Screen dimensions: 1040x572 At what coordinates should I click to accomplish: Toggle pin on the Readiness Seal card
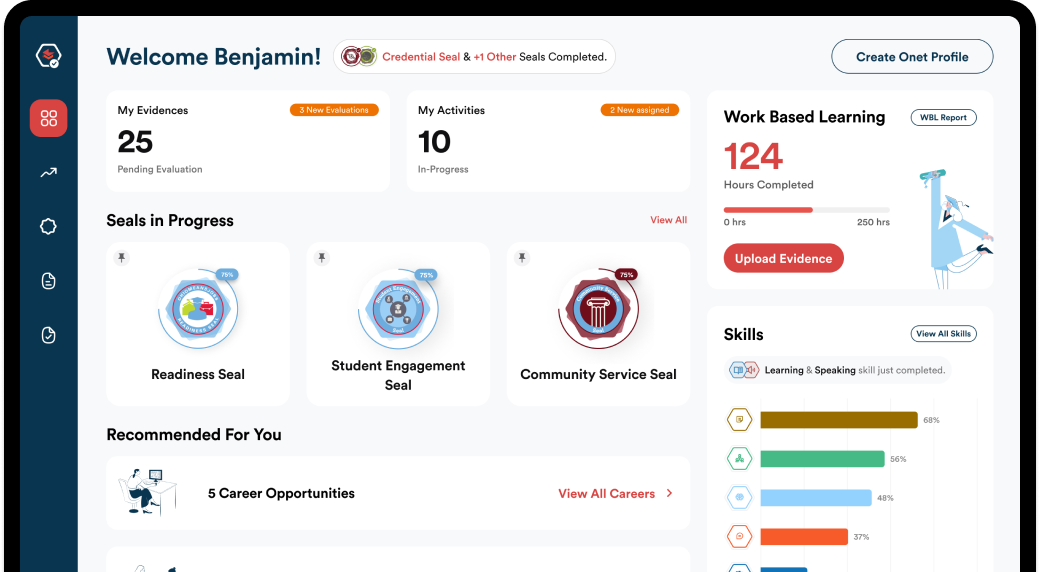[122, 258]
